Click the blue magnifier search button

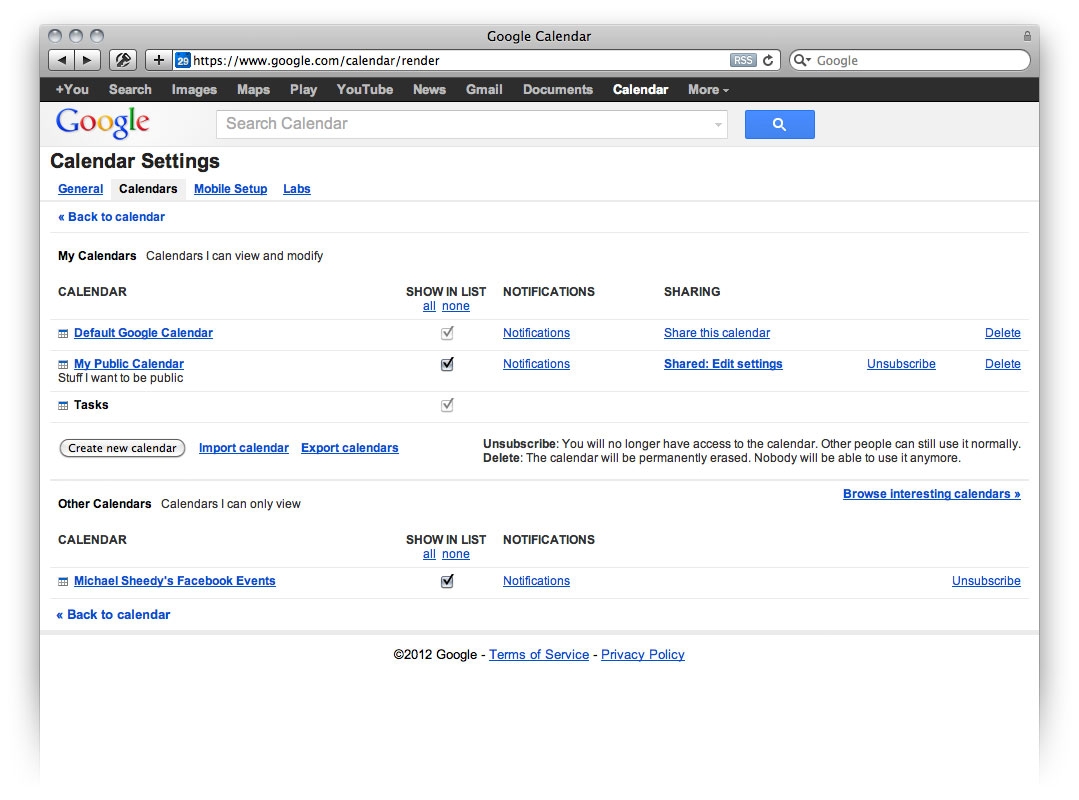779,125
